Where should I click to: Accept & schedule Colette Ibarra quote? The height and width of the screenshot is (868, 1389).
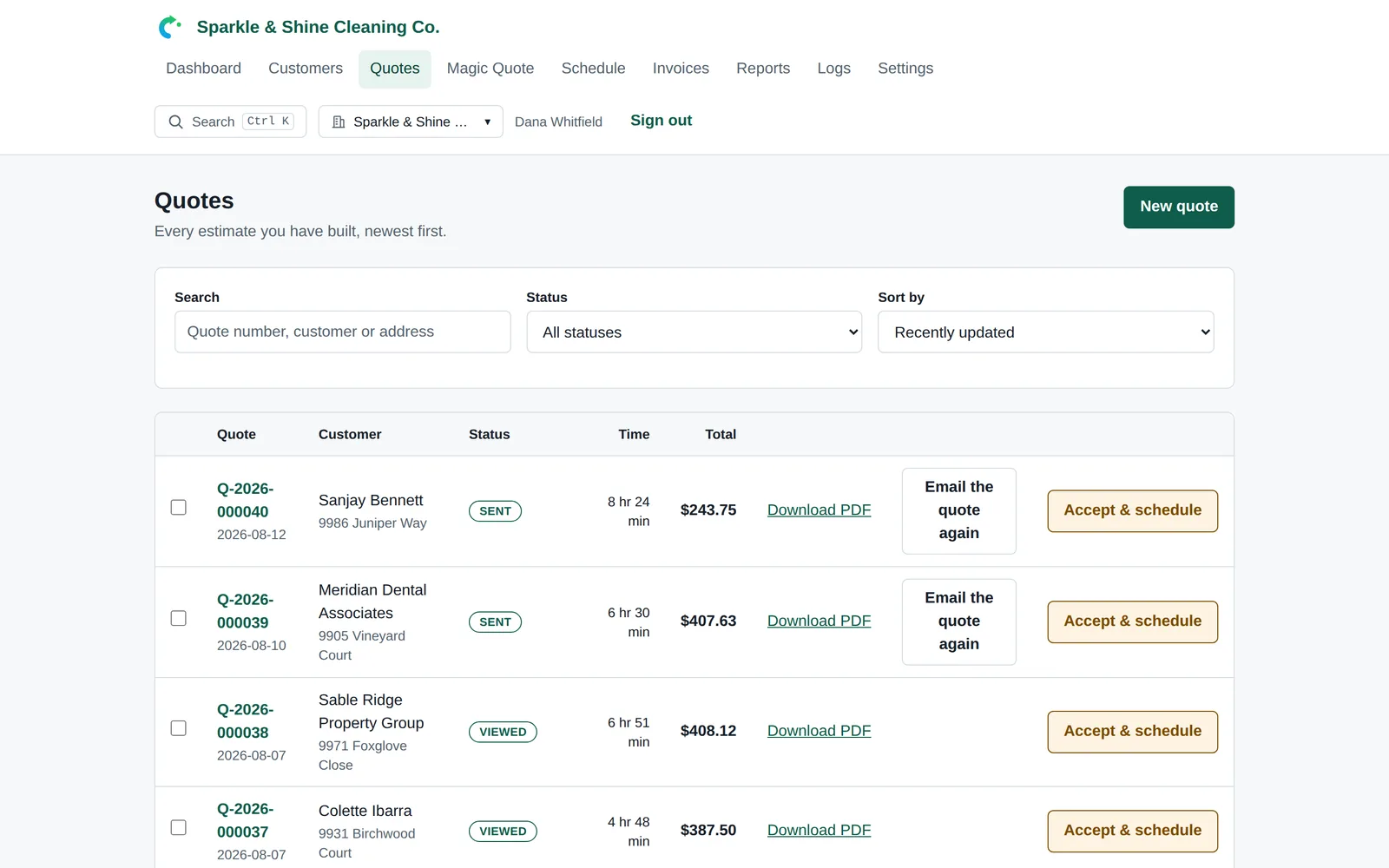1132,831
